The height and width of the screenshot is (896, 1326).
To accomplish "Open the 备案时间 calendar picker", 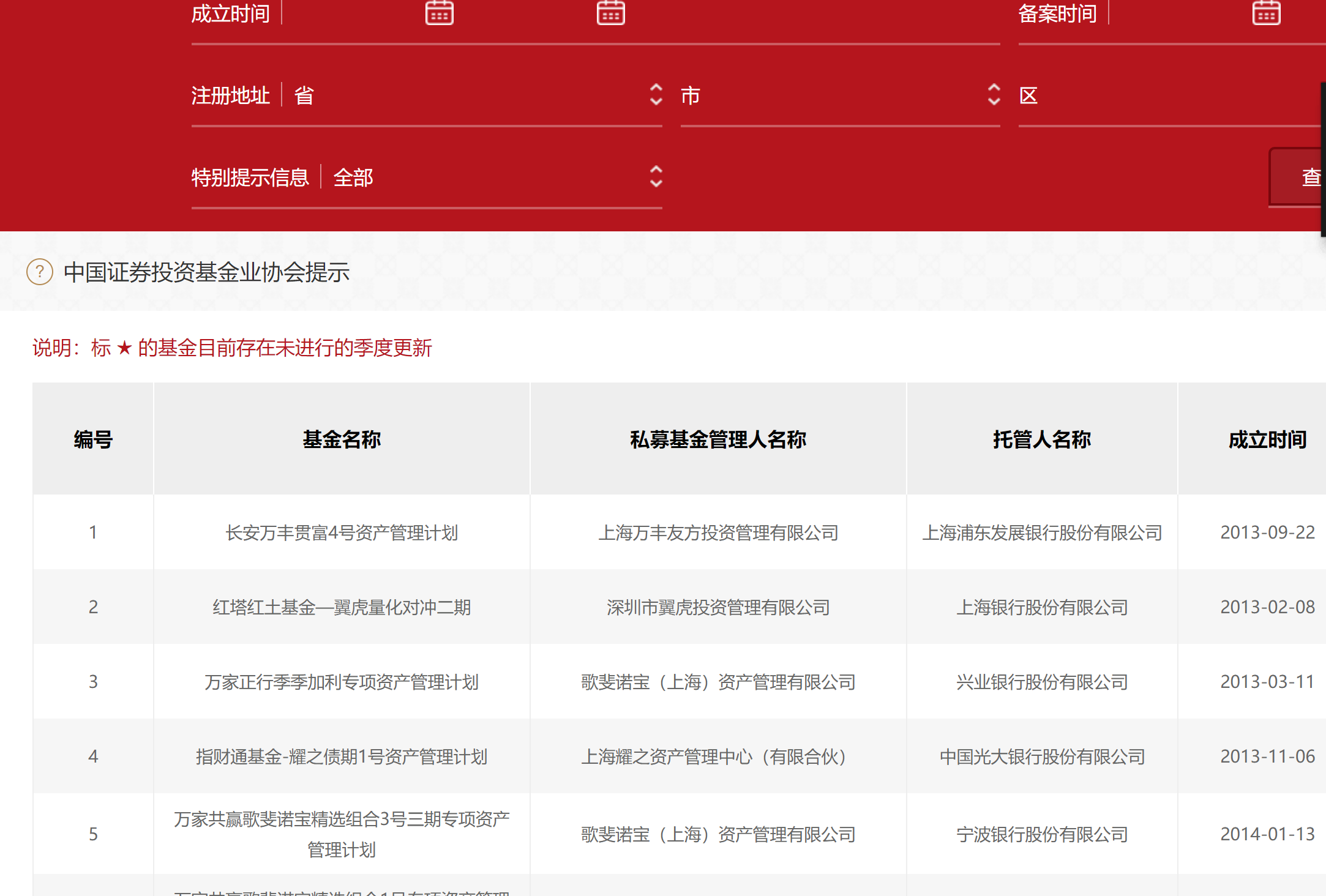I will (x=1265, y=13).
